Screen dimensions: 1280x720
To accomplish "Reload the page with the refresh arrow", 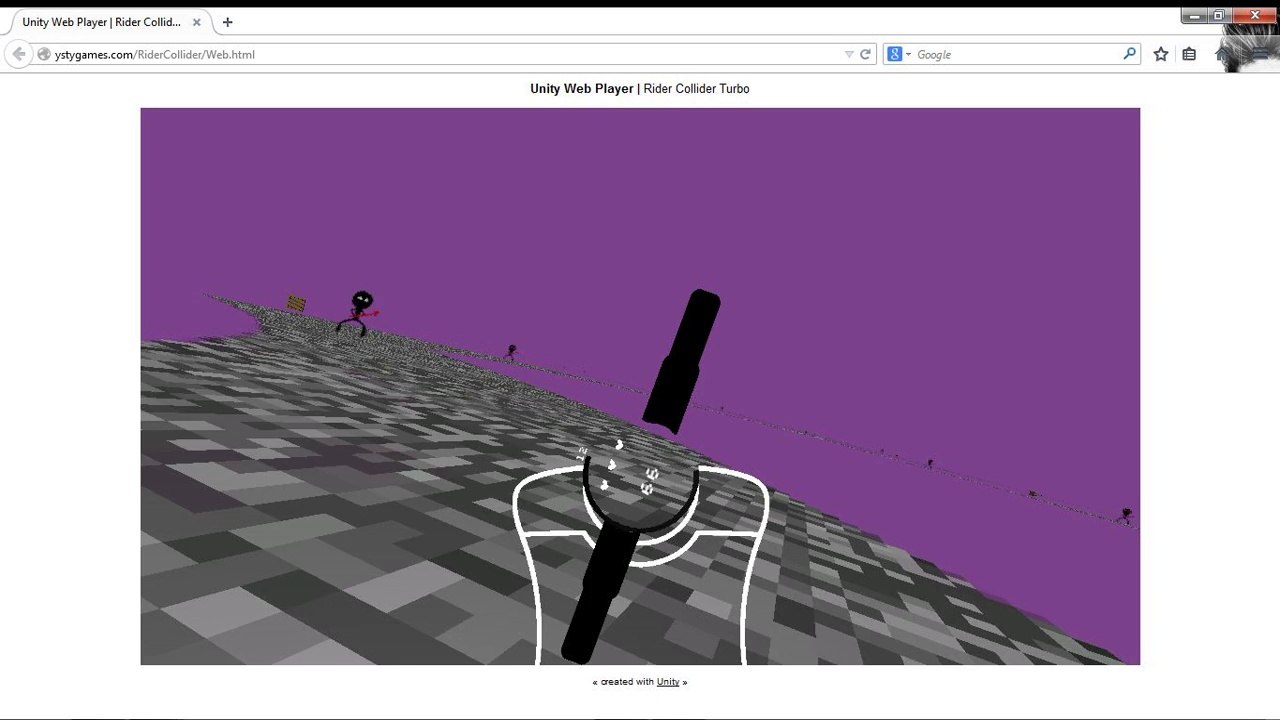I will pos(866,54).
